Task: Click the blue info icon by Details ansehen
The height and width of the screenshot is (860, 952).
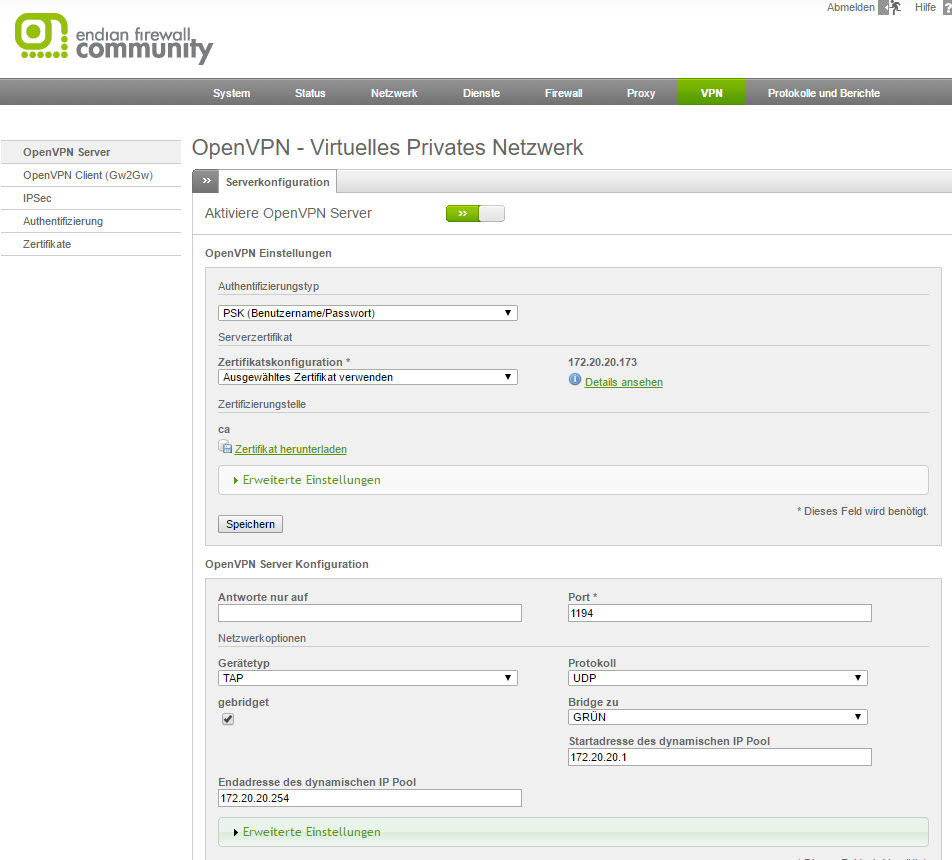Action: [x=575, y=380]
